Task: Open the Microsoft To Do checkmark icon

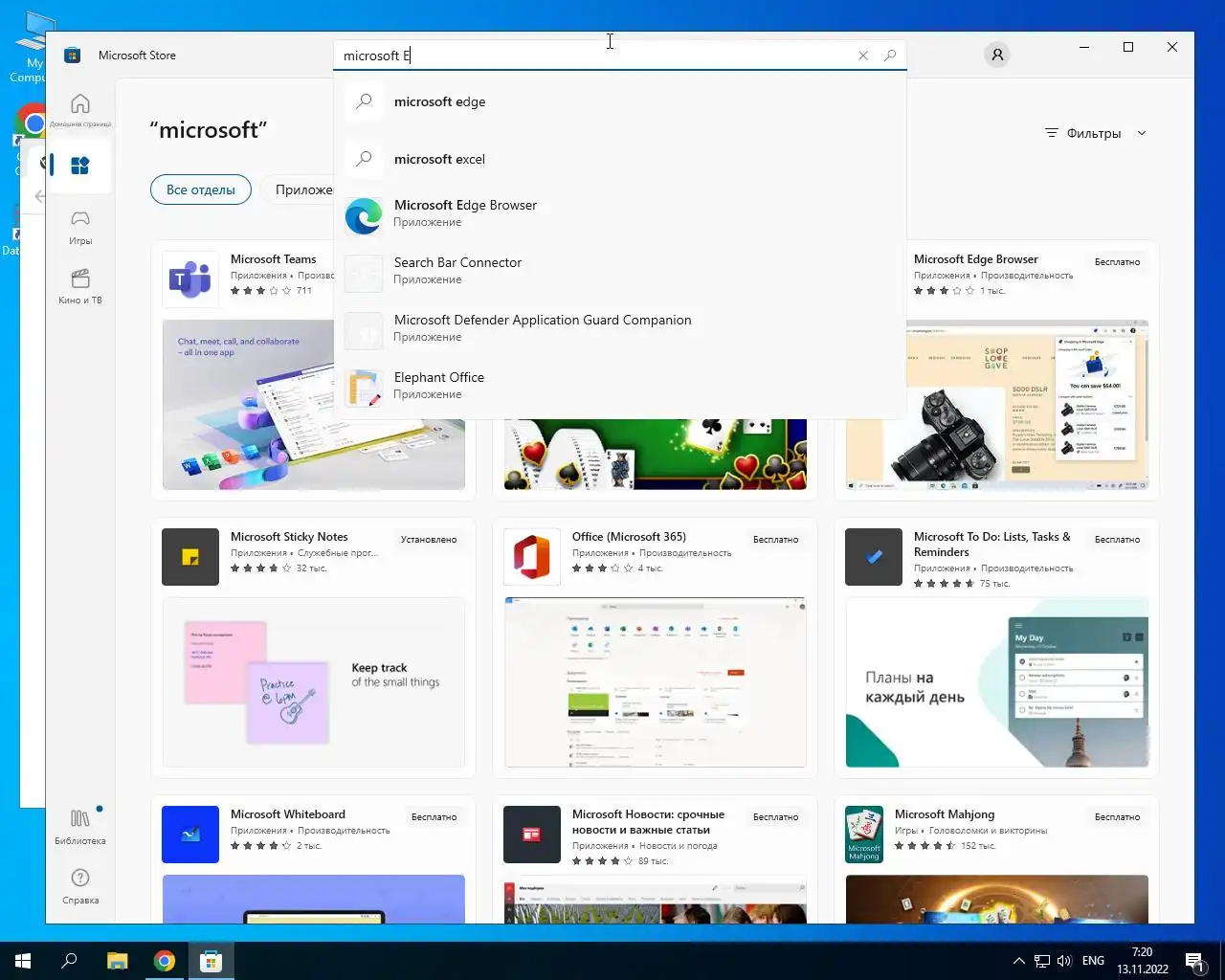Action: pyautogui.click(x=874, y=557)
